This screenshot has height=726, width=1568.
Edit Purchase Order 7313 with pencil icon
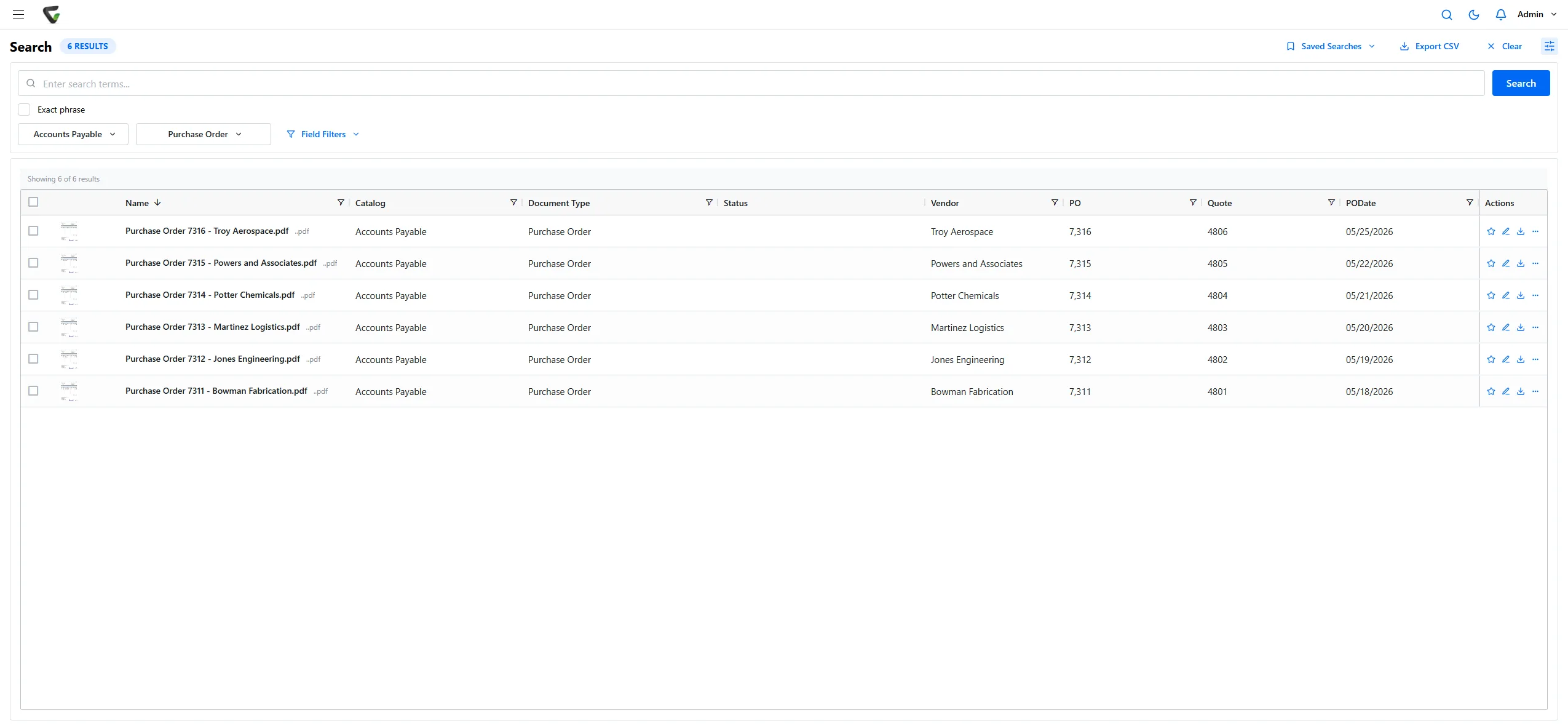click(x=1506, y=327)
